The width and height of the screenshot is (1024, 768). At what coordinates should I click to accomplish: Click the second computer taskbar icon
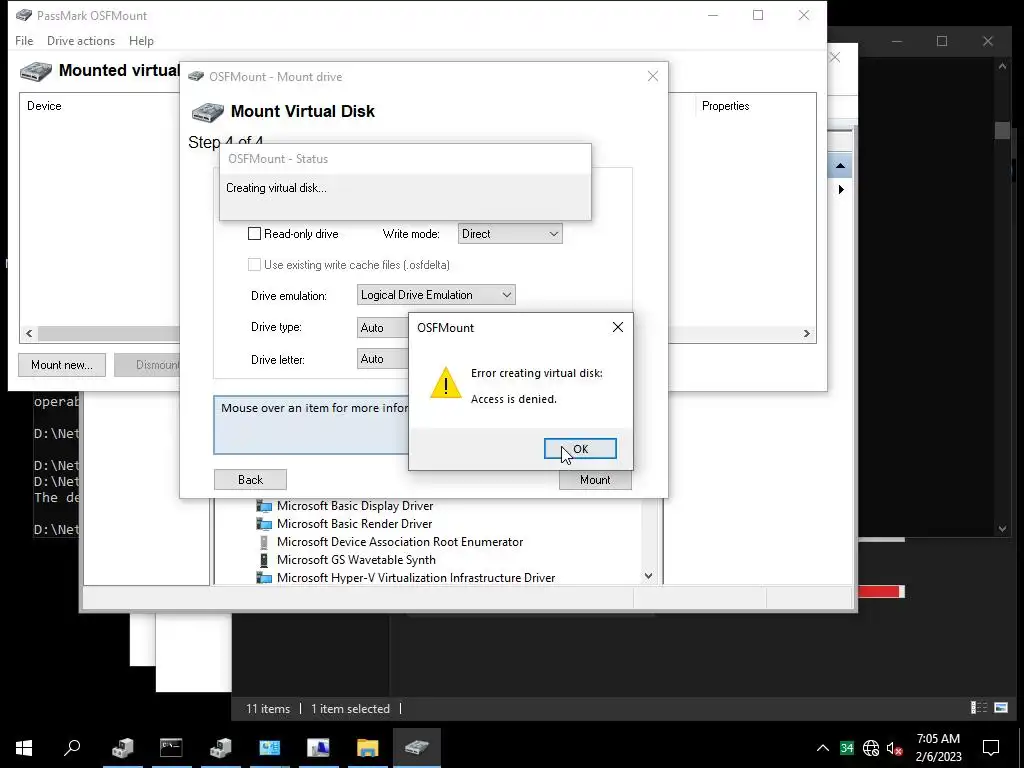tap(221, 748)
